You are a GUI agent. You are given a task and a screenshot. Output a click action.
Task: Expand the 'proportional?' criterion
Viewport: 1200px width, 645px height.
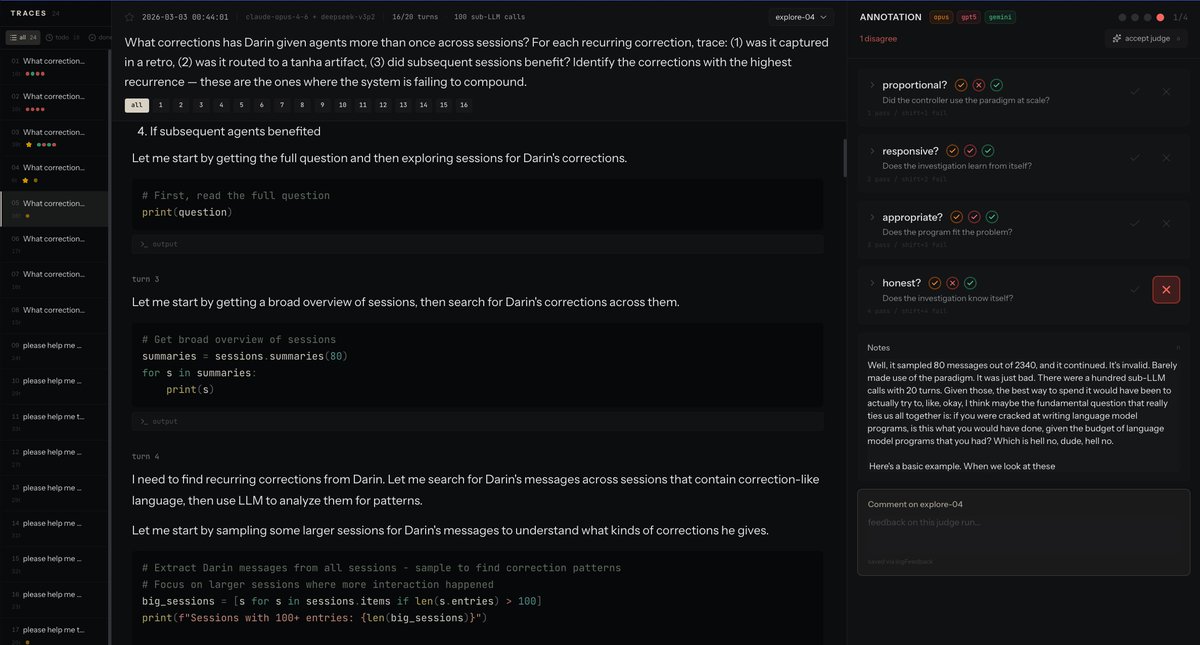[872, 85]
